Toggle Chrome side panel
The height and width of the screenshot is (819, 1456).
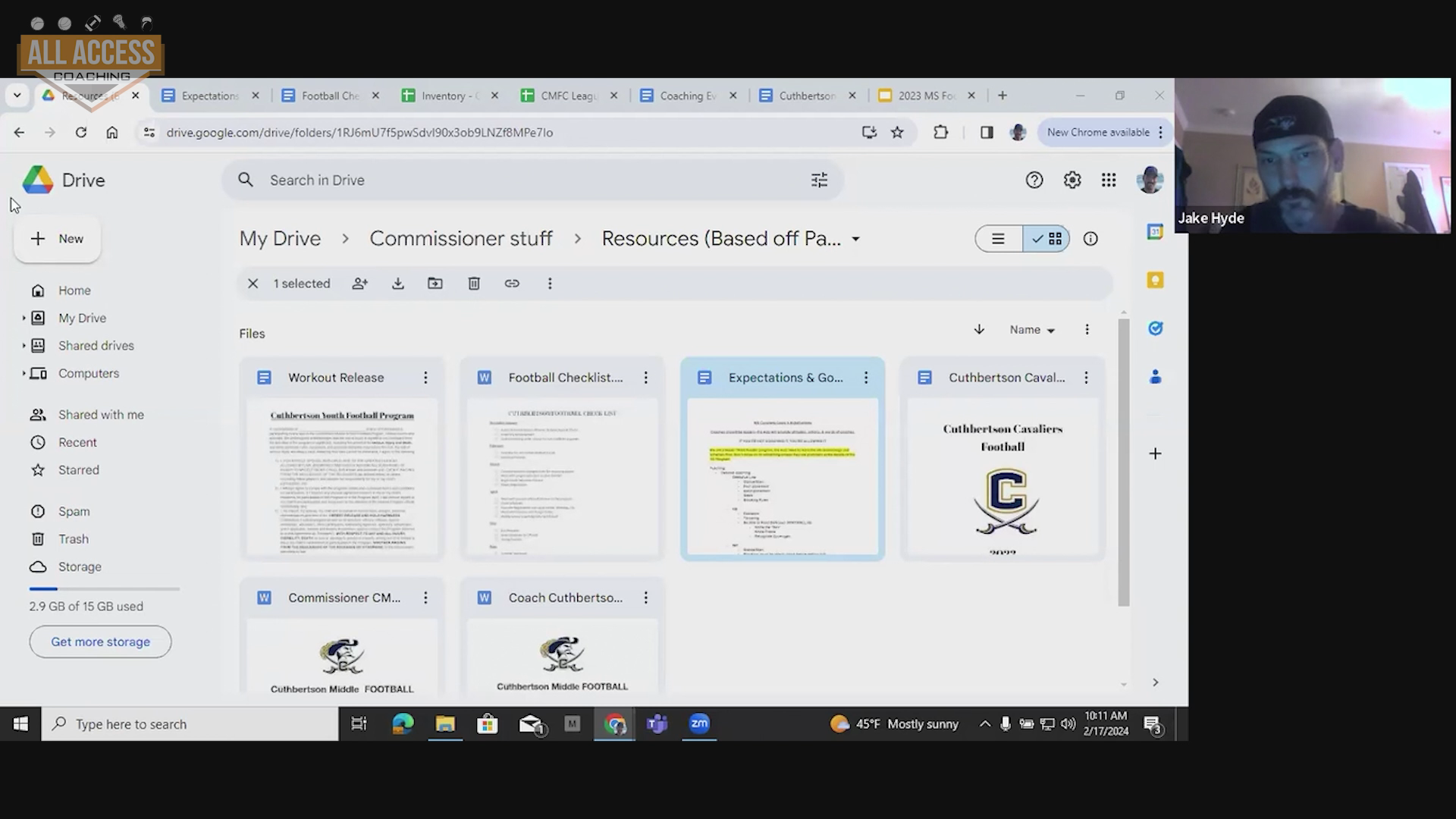[x=987, y=133]
